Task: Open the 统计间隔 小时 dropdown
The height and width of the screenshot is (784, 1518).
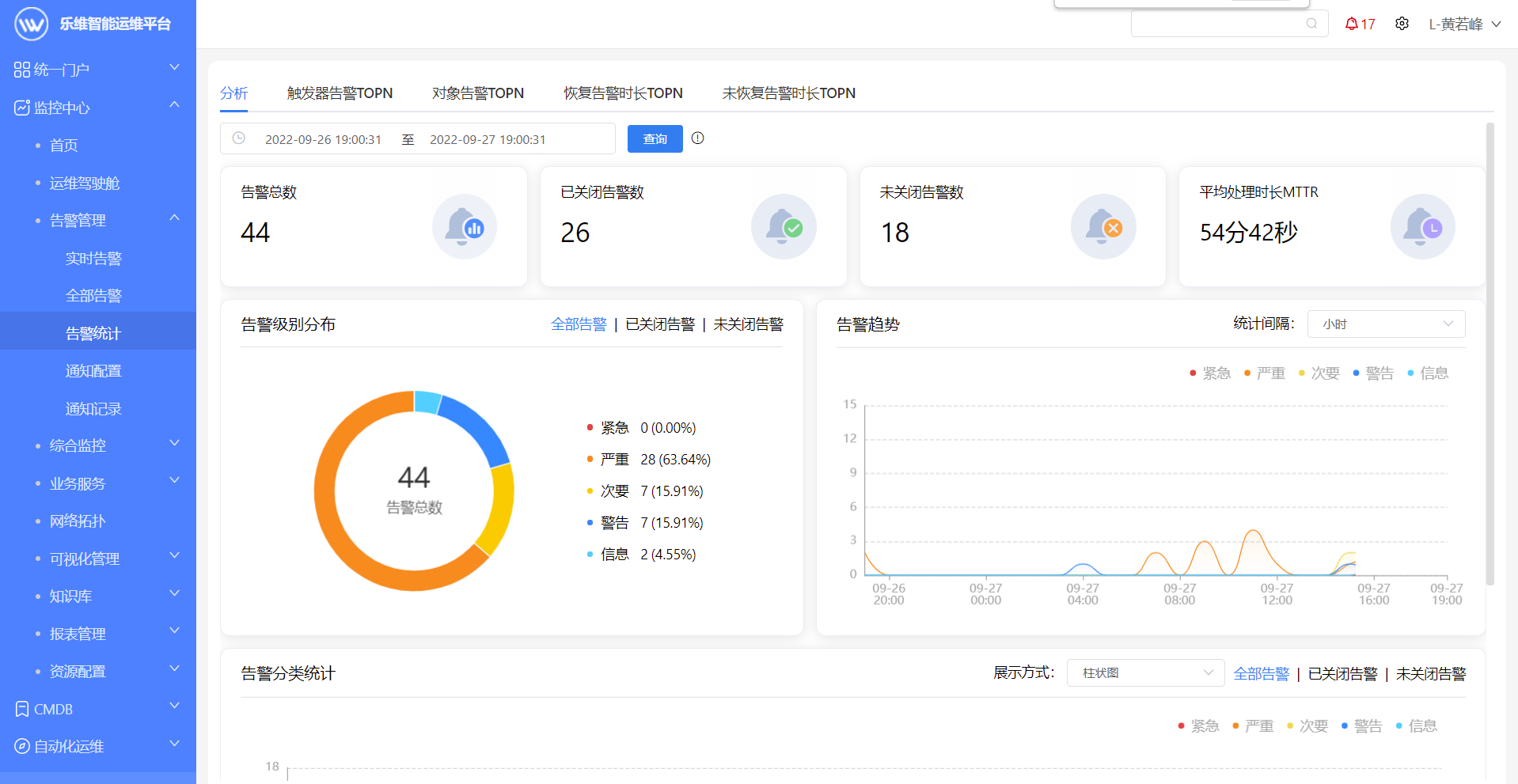Action: (1386, 324)
